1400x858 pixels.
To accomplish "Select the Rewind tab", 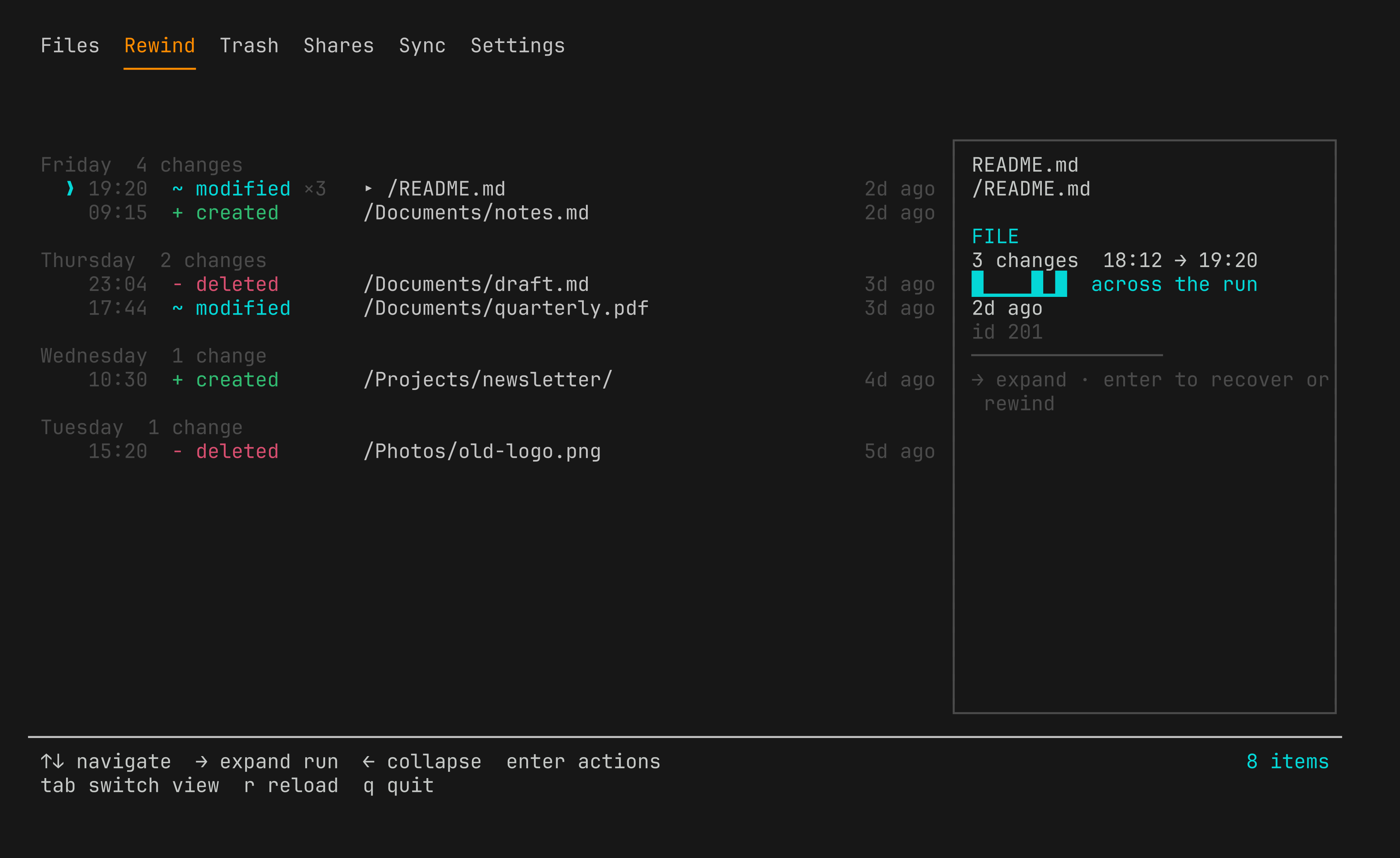I will pos(160,45).
